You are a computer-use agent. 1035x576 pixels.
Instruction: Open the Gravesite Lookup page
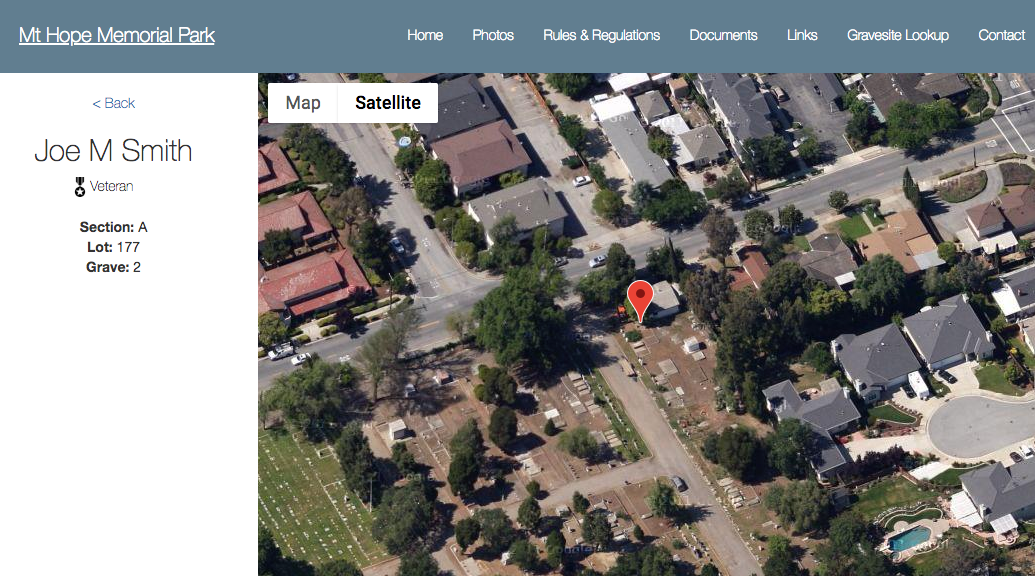coord(898,35)
